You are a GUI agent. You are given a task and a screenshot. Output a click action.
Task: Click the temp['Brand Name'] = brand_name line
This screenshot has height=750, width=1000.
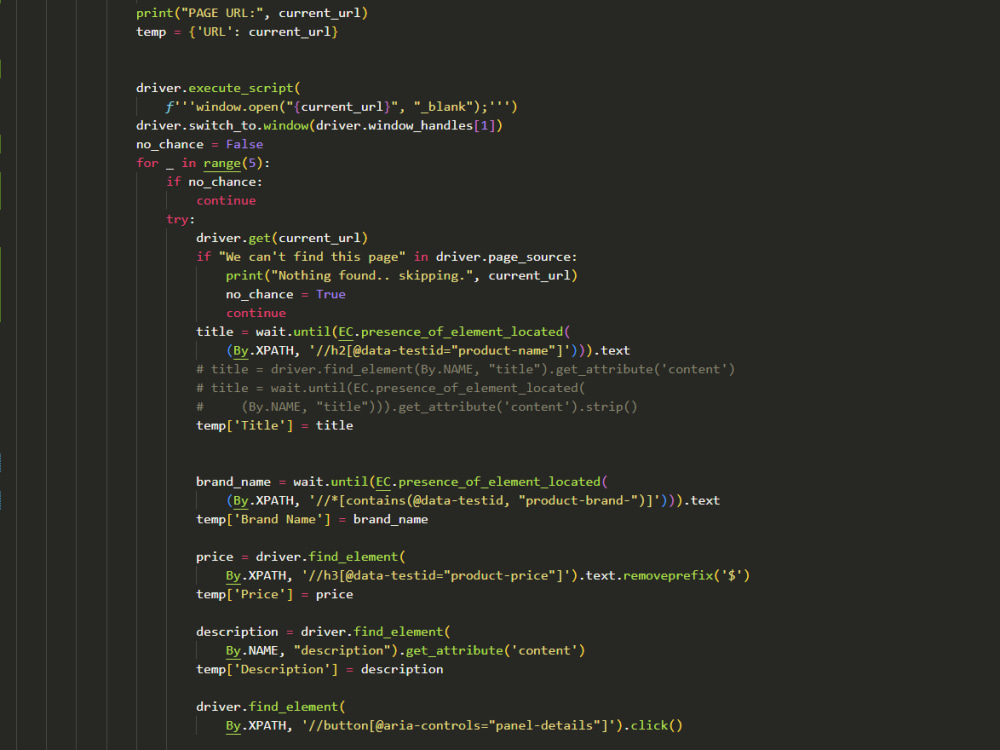point(312,519)
